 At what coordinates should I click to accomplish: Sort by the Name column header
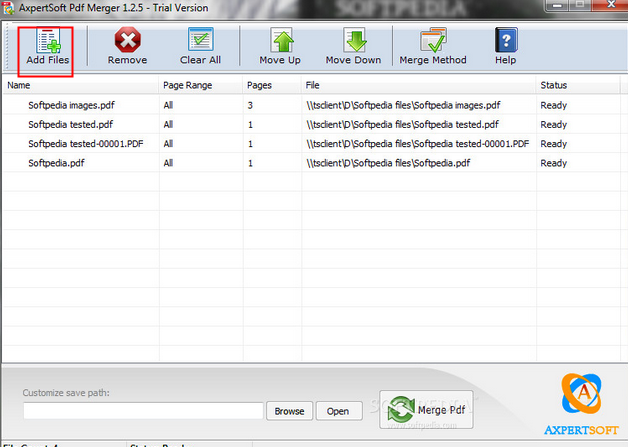click(81, 85)
